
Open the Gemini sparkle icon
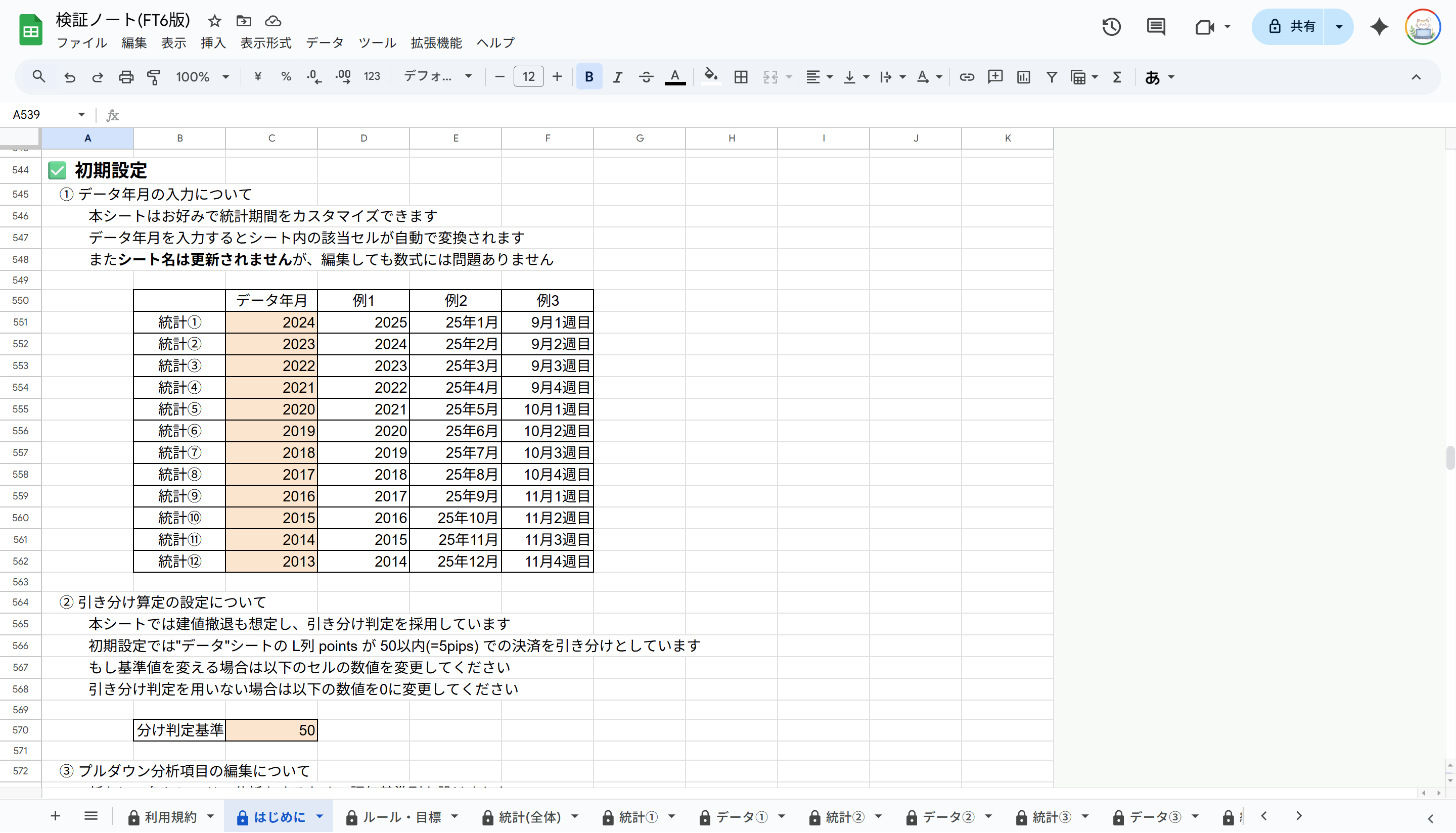[x=1379, y=27]
